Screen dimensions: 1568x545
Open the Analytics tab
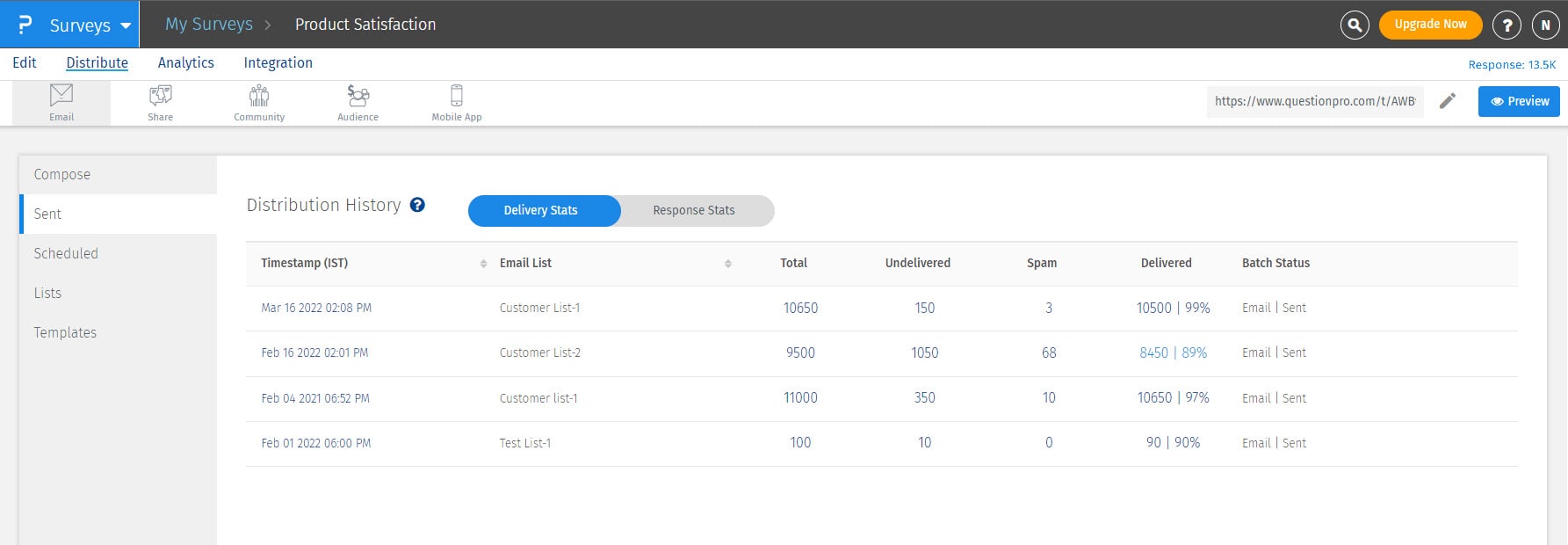186,63
